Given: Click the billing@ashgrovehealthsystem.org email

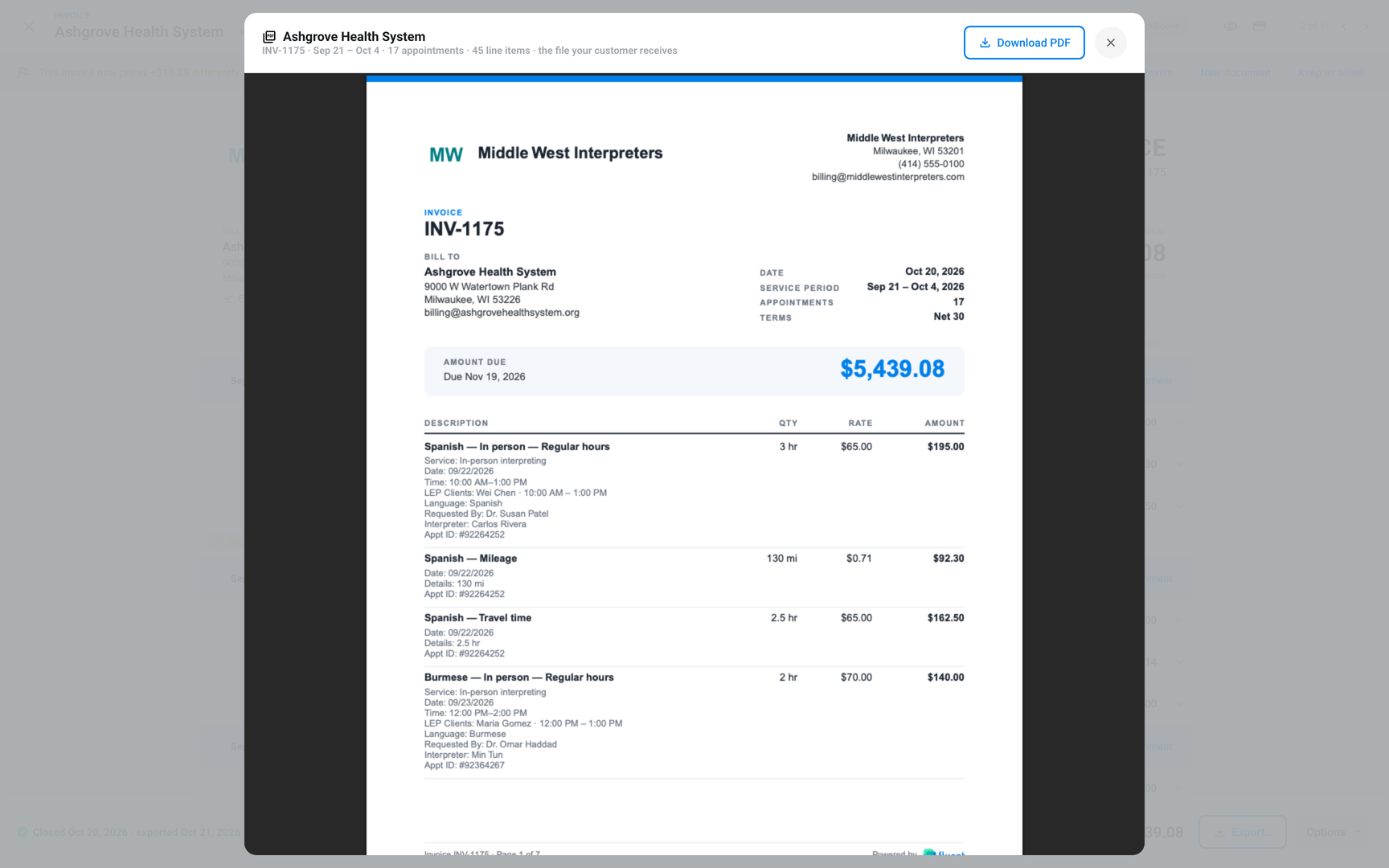Looking at the screenshot, I should pyautogui.click(x=502, y=313).
